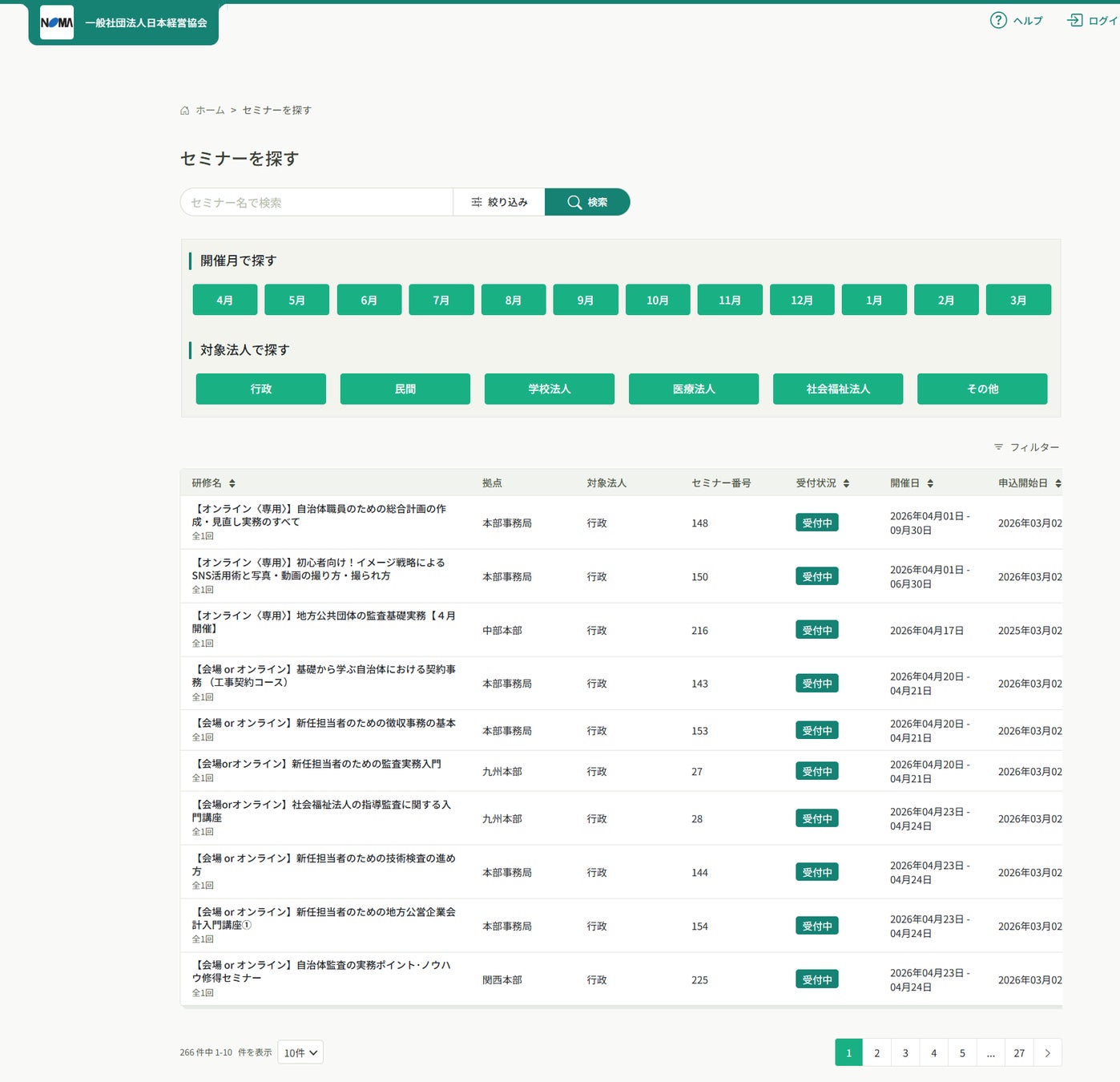Filter seminars by 4月

click(x=225, y=300)
